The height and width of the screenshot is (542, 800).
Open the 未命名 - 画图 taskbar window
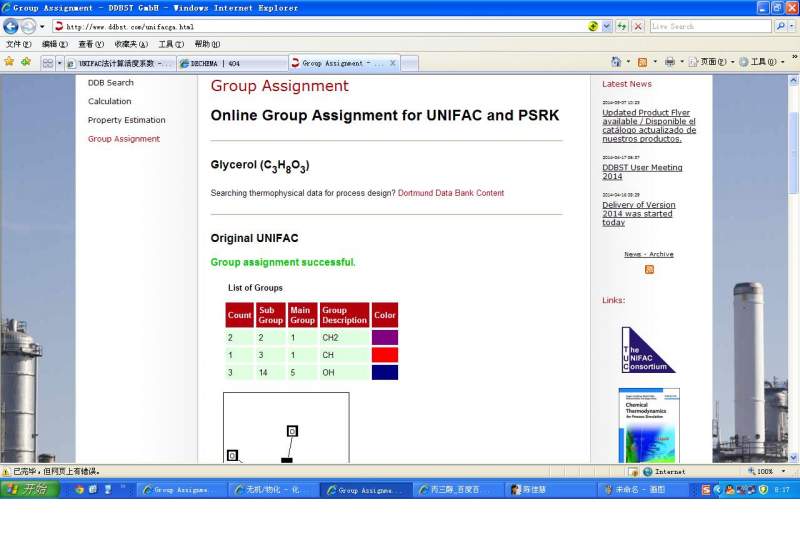pos(640,489)
